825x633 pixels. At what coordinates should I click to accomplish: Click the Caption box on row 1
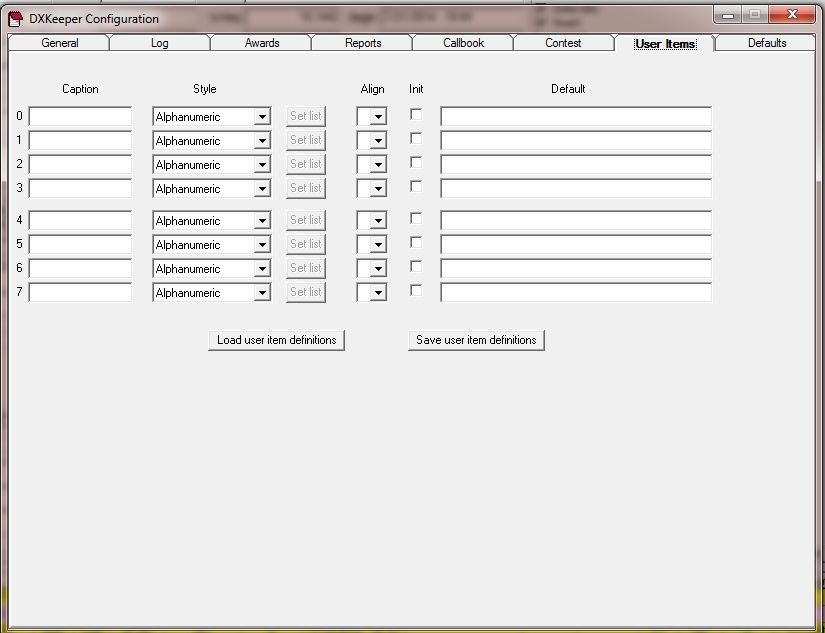[80, 140]
